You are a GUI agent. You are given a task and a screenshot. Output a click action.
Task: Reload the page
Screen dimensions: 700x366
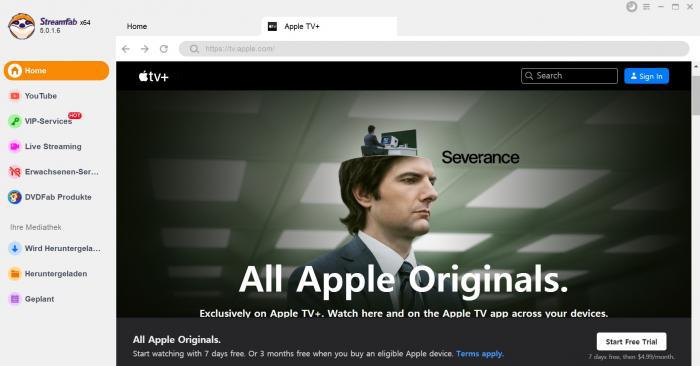164,49
